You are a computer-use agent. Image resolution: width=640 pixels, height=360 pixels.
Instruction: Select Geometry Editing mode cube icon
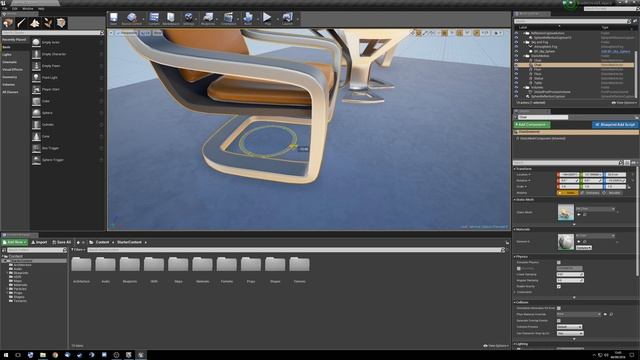[61, 23]
